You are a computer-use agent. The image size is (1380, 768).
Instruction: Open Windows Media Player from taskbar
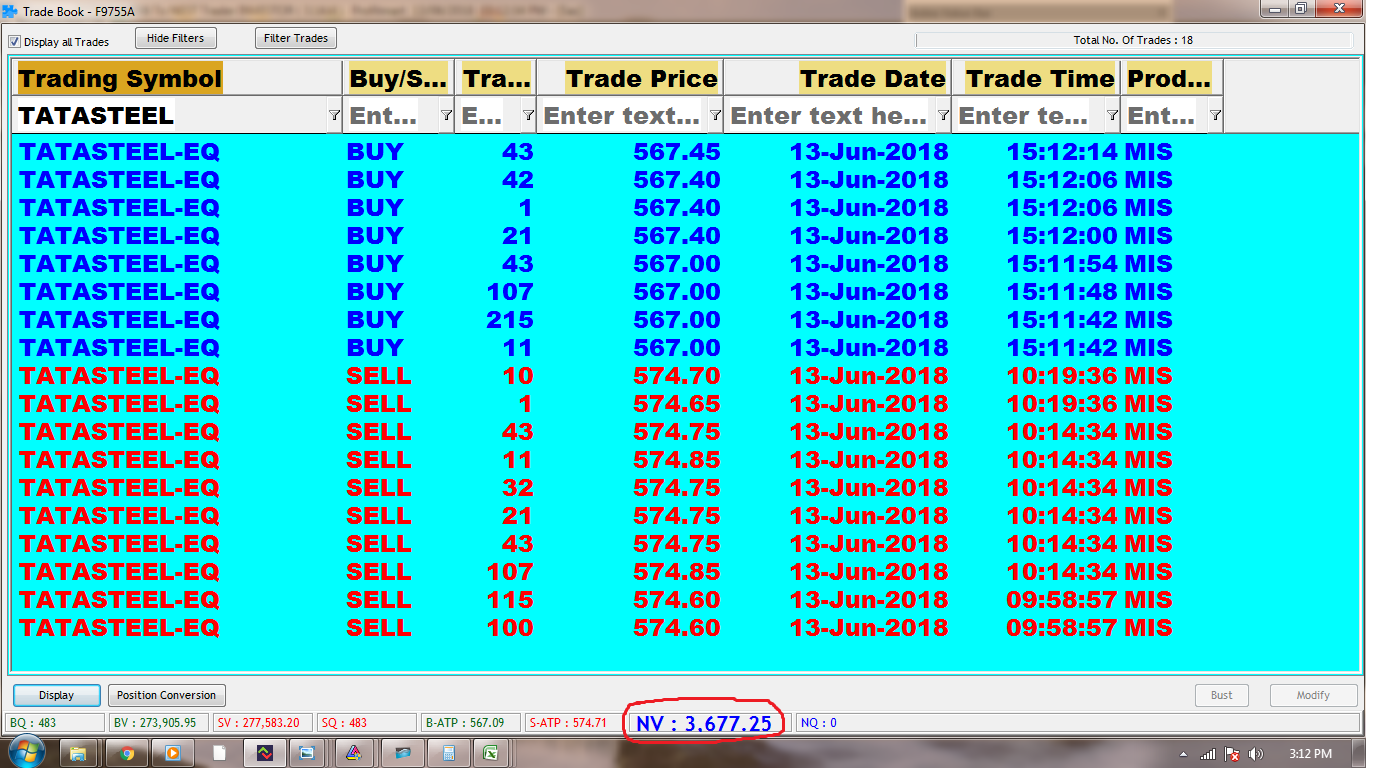[x=172, y=753]
